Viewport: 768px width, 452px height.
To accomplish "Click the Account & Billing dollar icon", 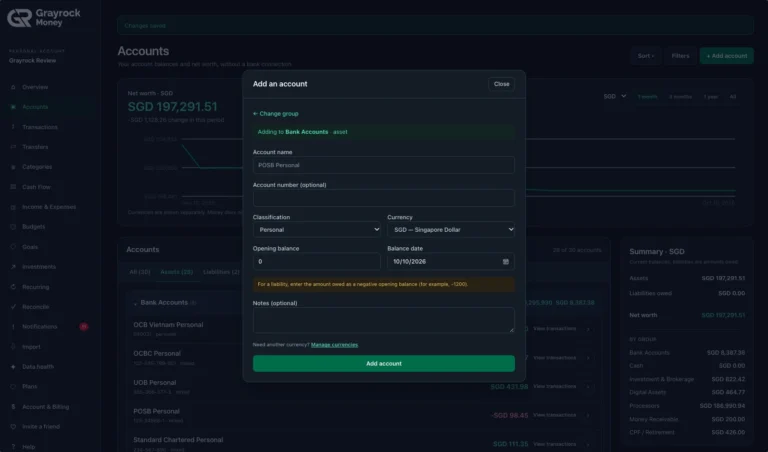I will tap(13, 407).
